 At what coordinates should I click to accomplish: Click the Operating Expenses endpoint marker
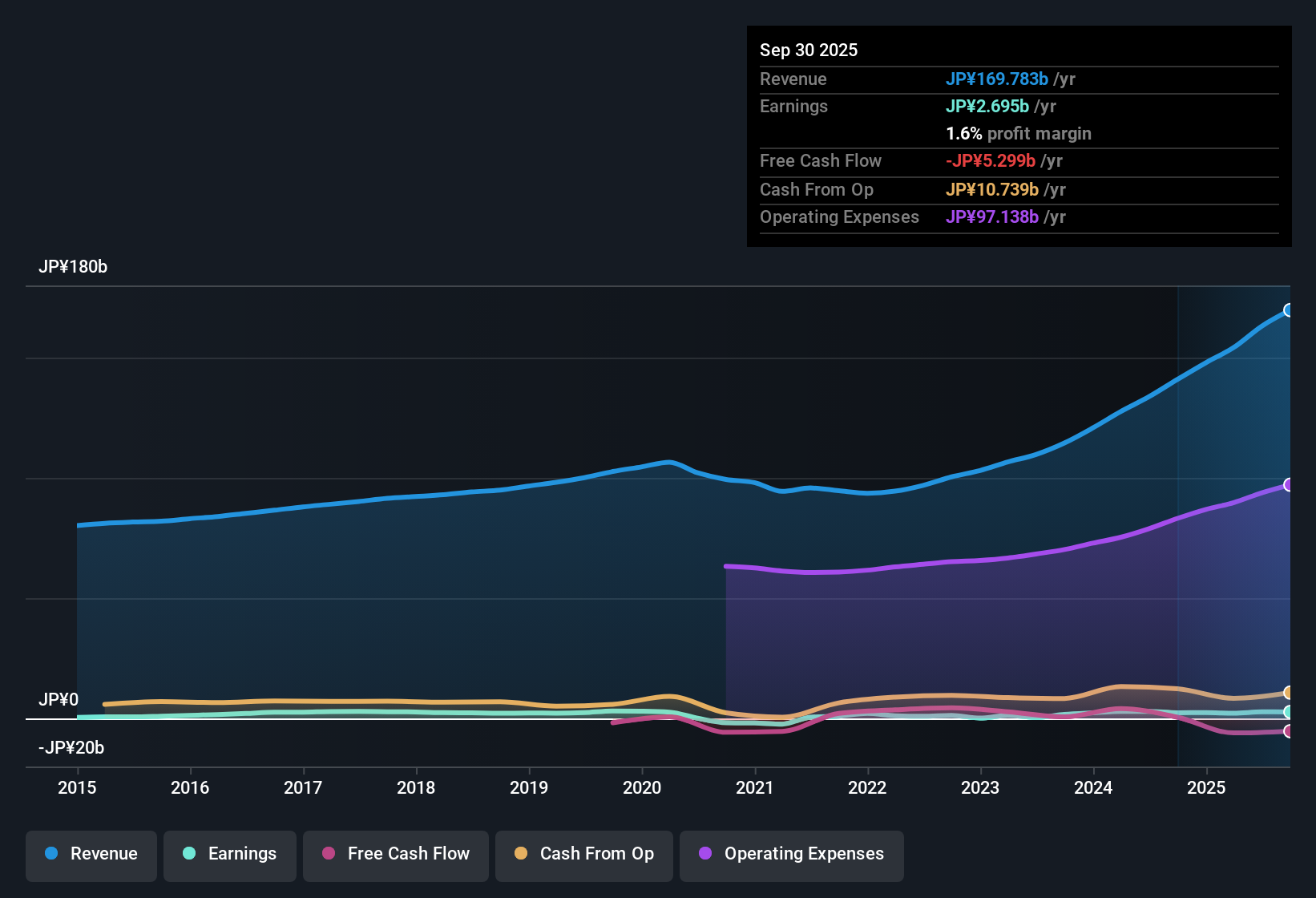tap(1289, 484)
